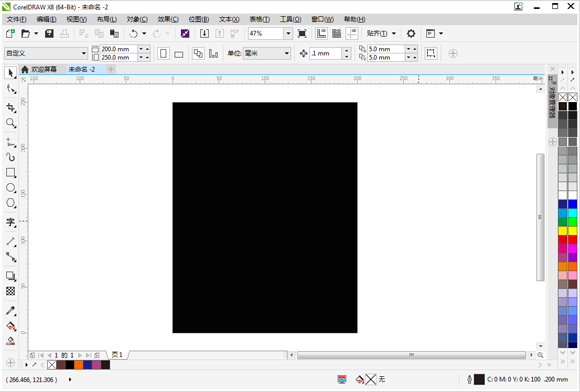Open document palette flyout arrow
The width and height of the screenshot is (580, 392).
(x=26, y=365)
